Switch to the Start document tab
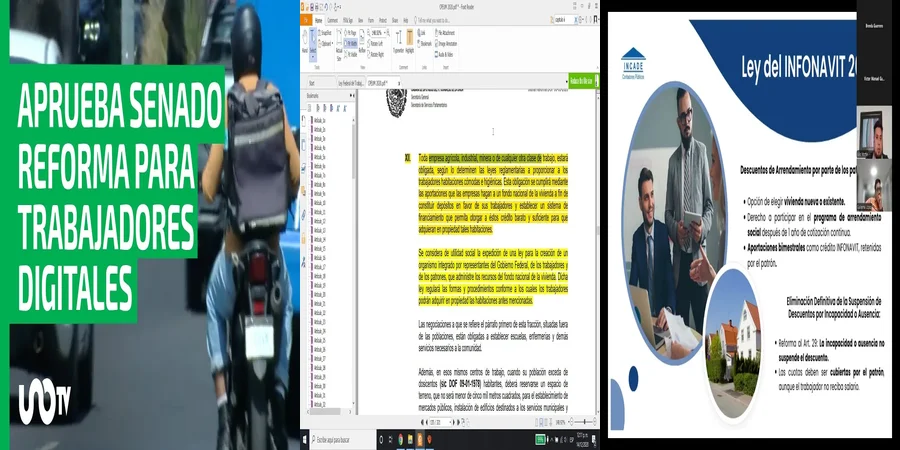Image resolution: width=900 pixels, height=450 pixels. [x=321, y=83]
